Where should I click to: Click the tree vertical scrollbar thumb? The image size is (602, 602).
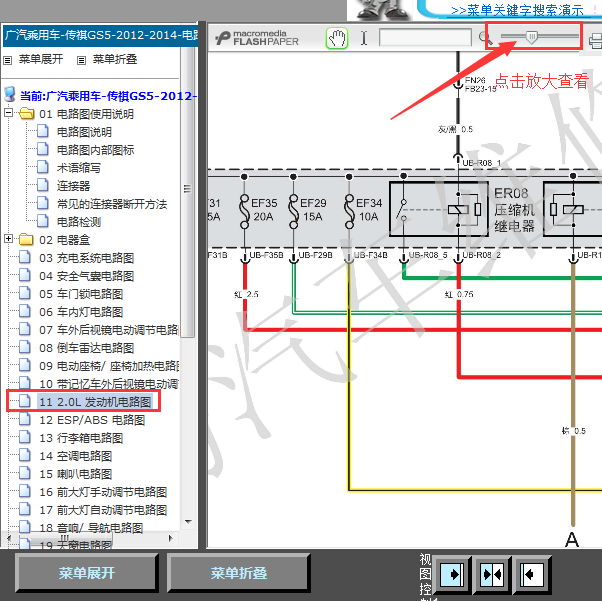pyautogui.click(x=187, y=190)
